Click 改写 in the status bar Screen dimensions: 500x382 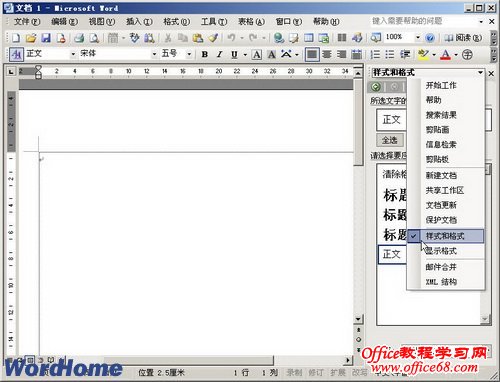pyautogui.click(x=359, y=373)
